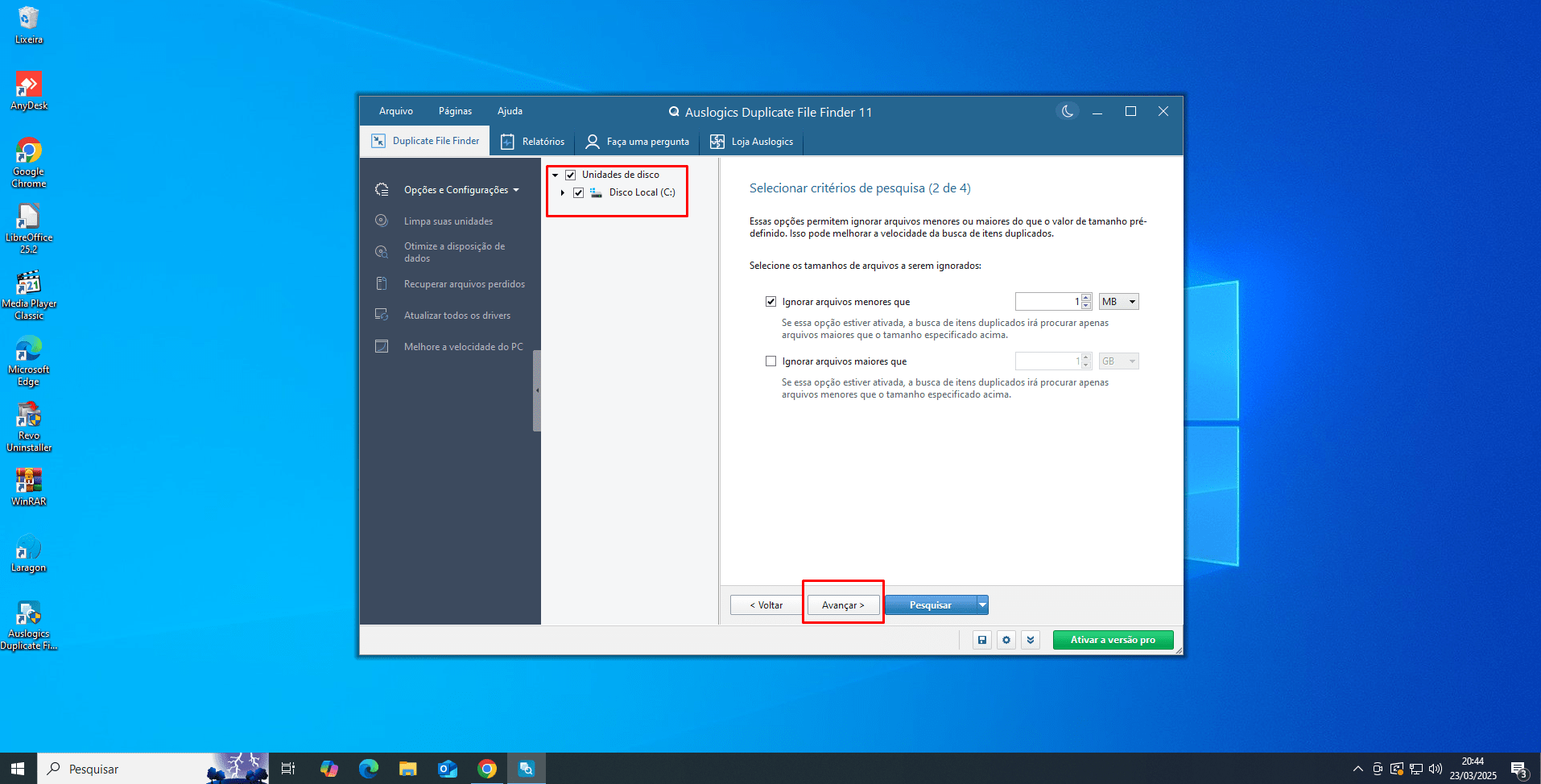Uncheck Disco Local (C:) drive

(x=579, y=192)
